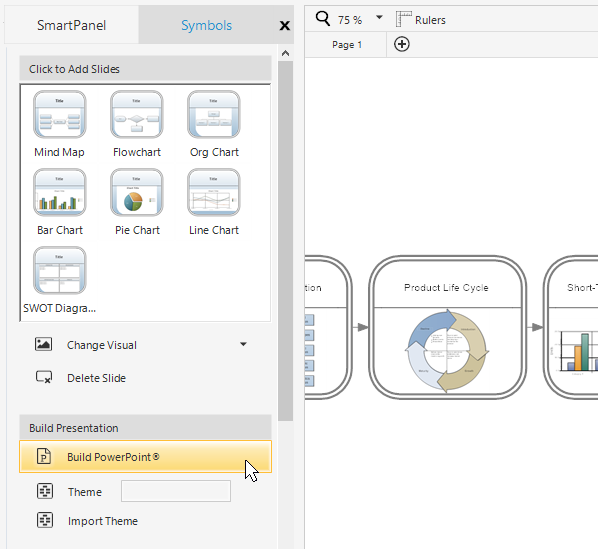This screenshot has height=549, width=598.
Task: Click the Import Theme icon
Action: [45, 520]
